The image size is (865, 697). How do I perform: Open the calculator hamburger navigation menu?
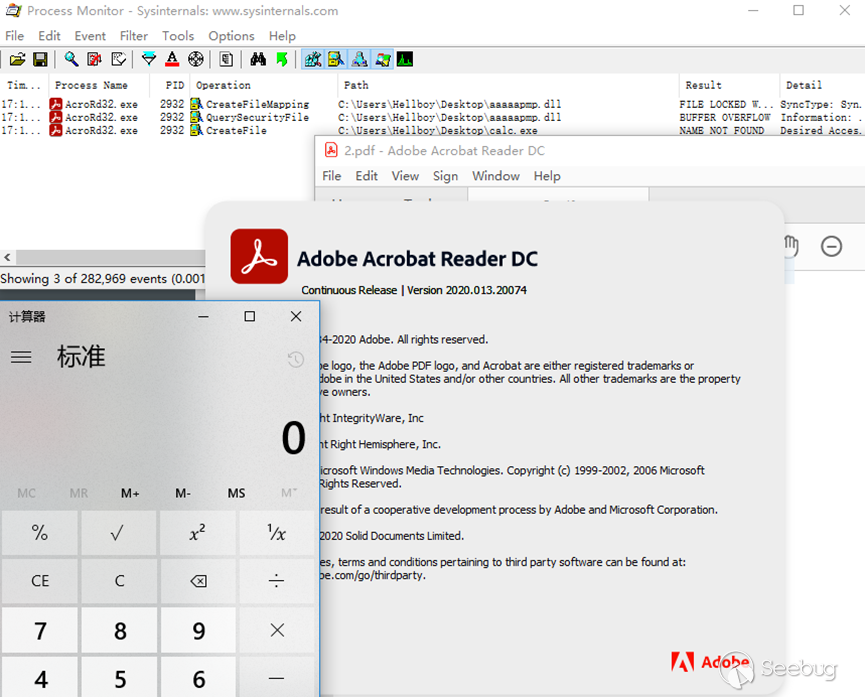pyautogui.click(x=21, y=357)
